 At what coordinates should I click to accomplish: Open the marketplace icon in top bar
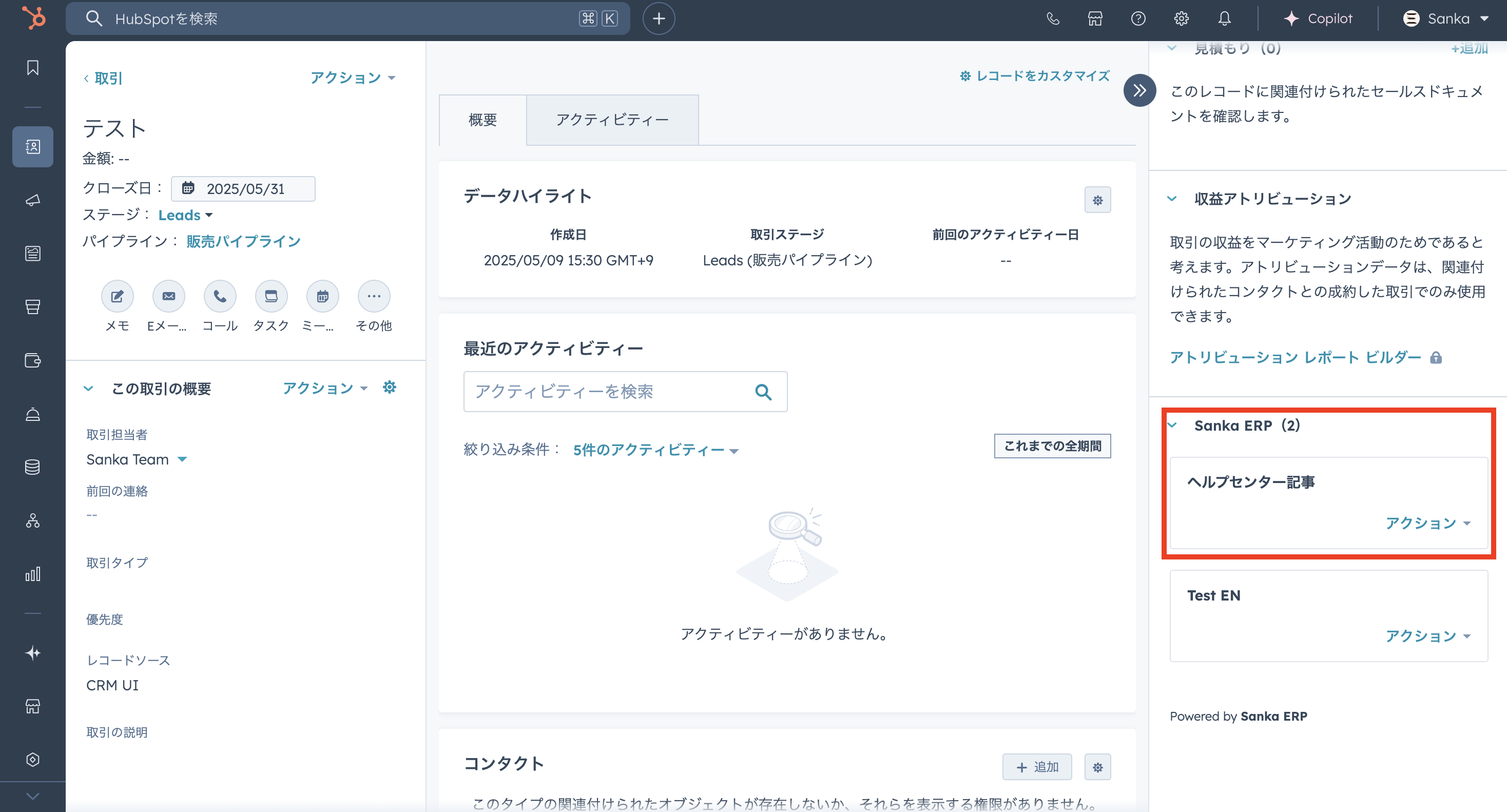[1095, 18]
